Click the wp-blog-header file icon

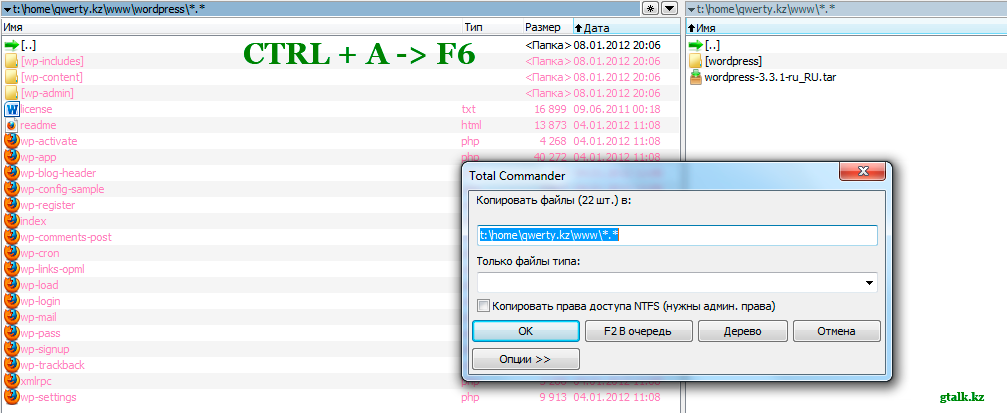coord(12,173)
